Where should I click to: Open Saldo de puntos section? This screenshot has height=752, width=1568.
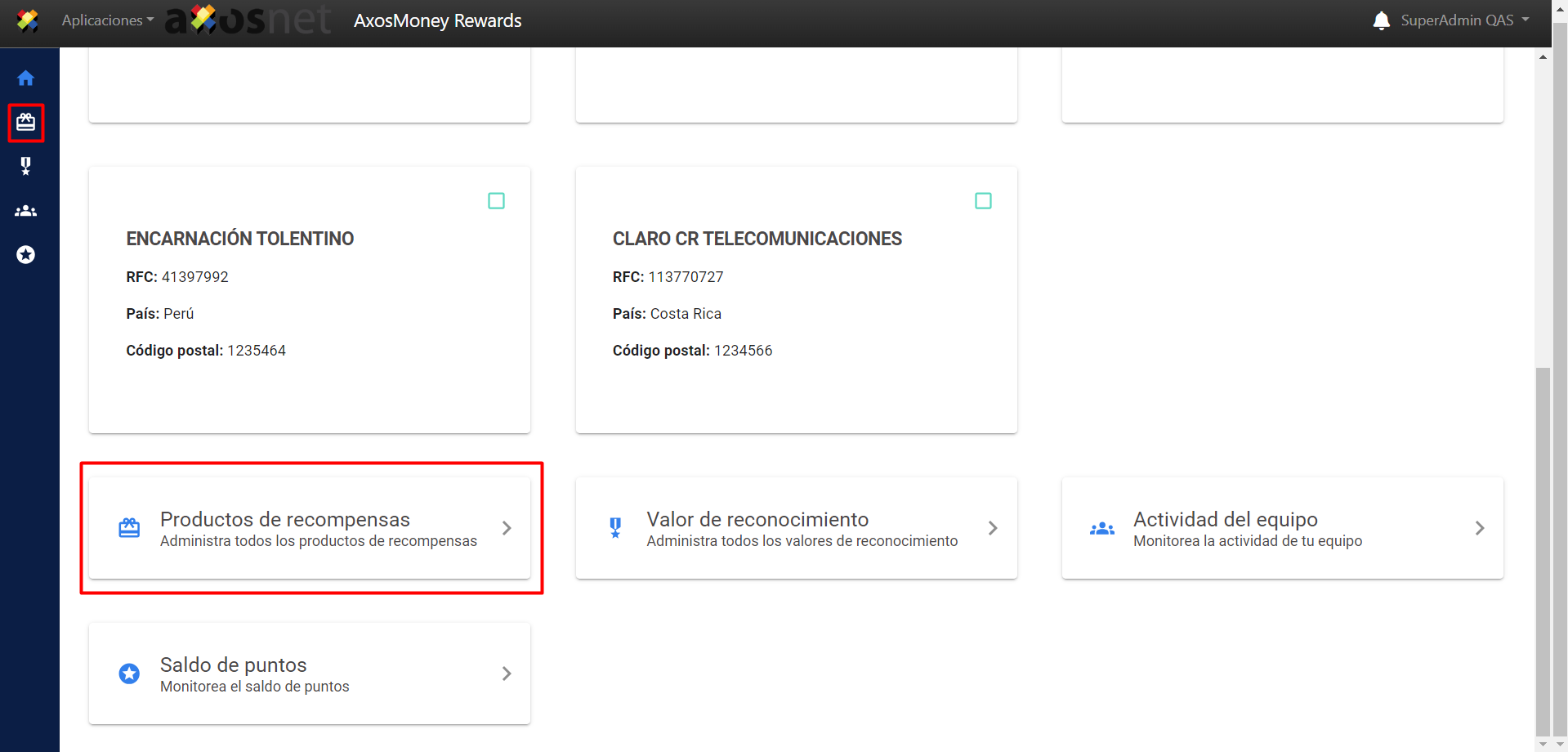click(309, 674)
